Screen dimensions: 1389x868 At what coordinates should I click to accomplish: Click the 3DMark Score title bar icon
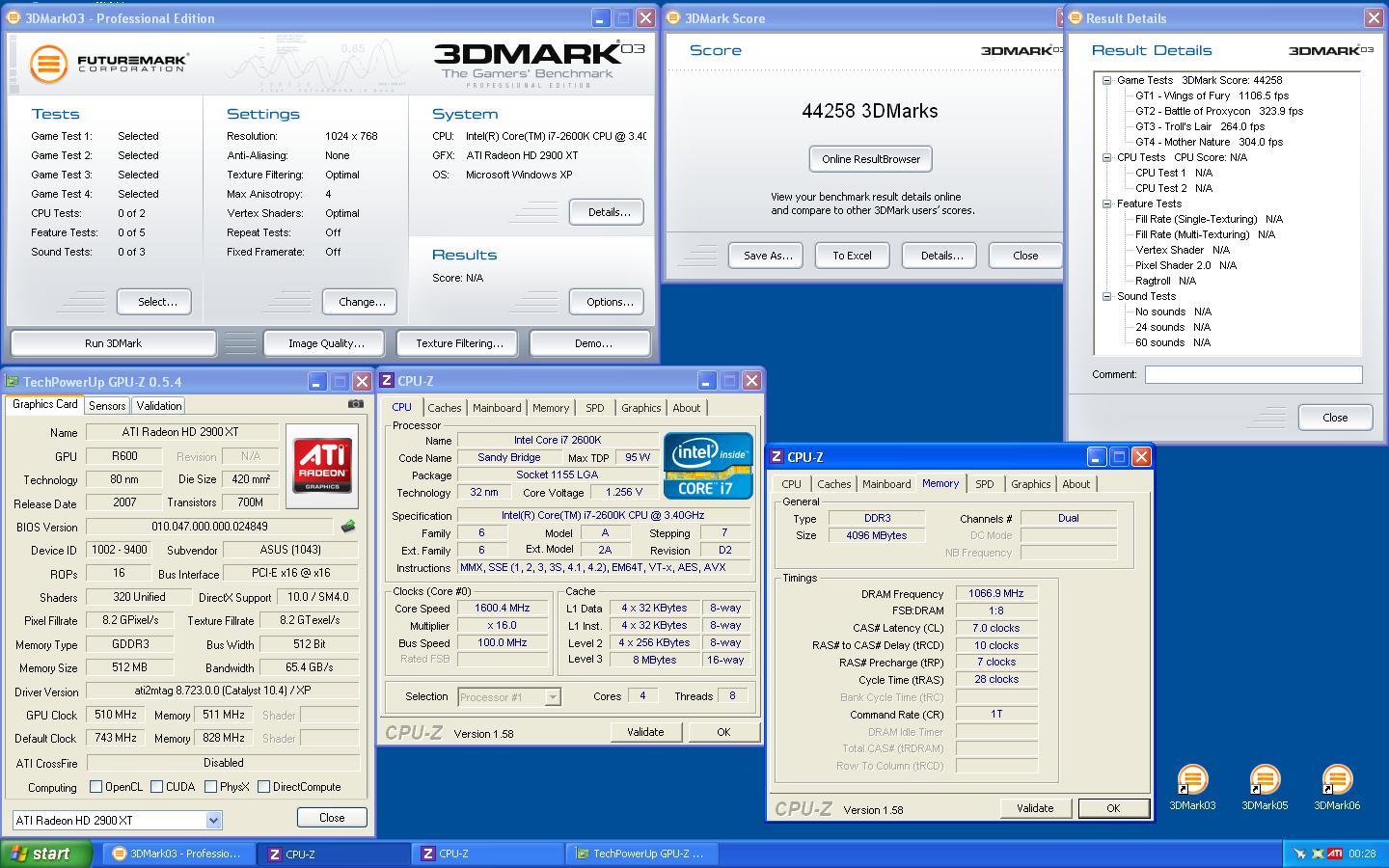coord(674,18)
